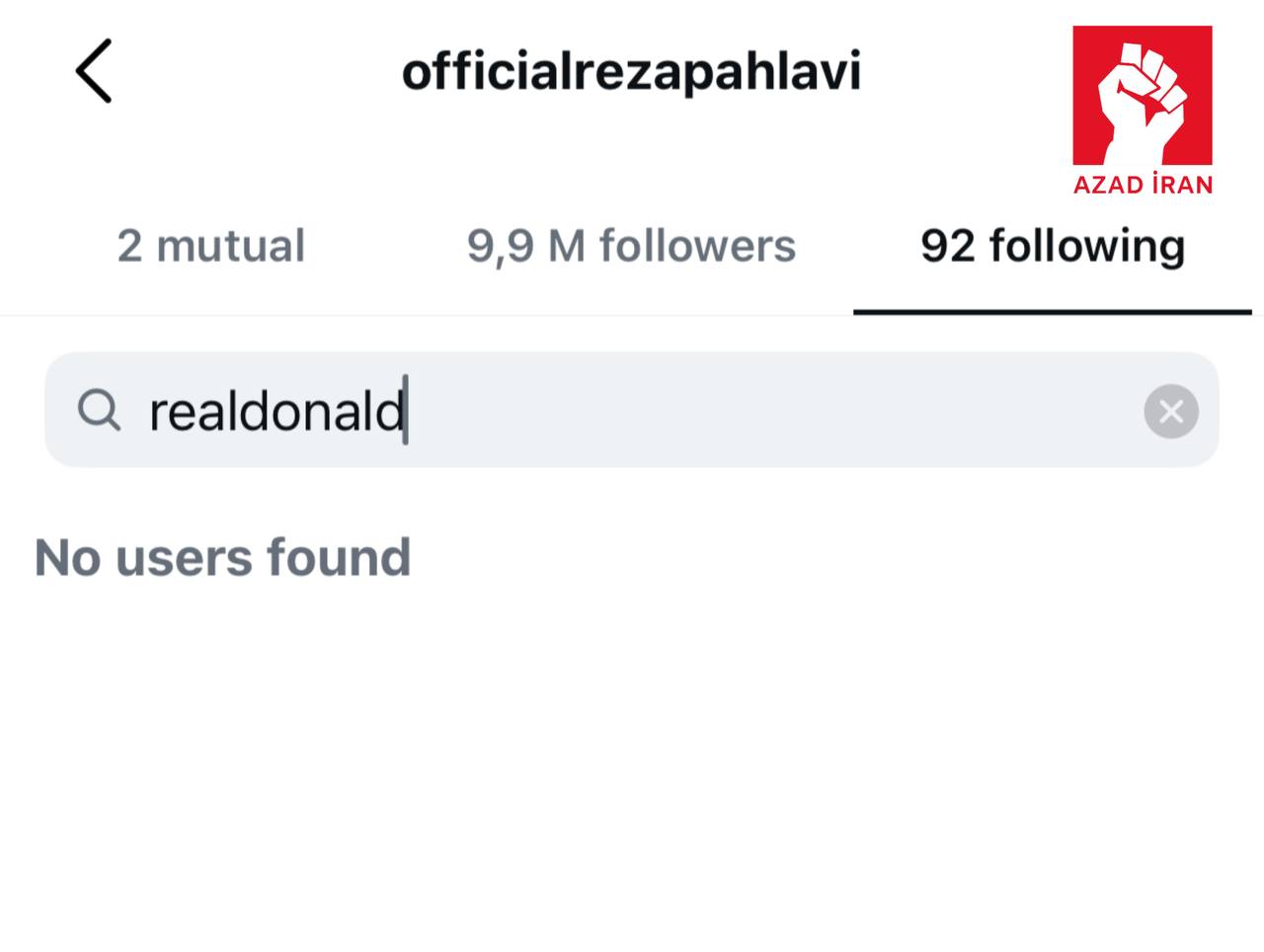Viewport: 1264px width, 952px height.
Task: Click the raised fist logo
Action: pyautogui.click(x=1143, y=97)
